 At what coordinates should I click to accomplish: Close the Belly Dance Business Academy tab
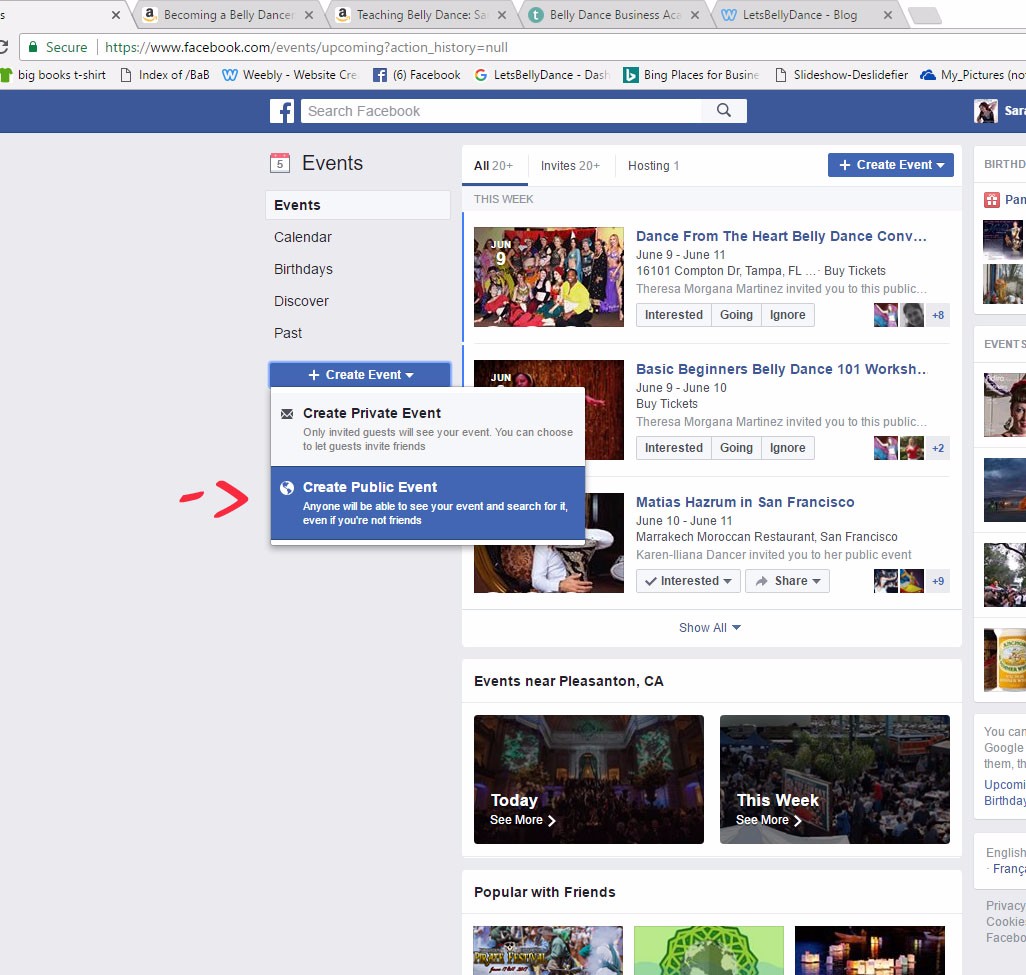click(695, 15)
